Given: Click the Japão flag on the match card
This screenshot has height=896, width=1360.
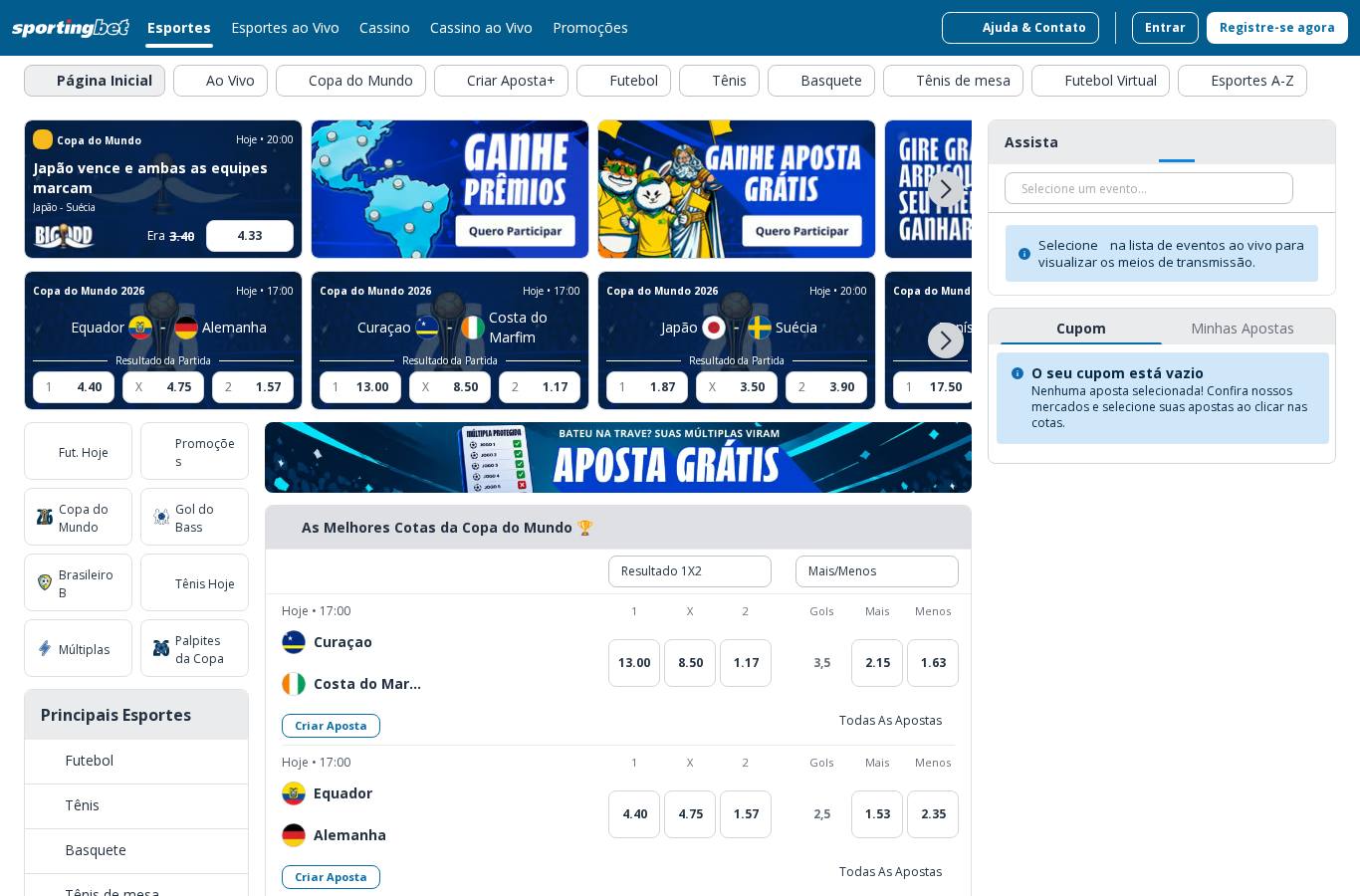Looking at the screenshot, I should click(x=714, y=328).
